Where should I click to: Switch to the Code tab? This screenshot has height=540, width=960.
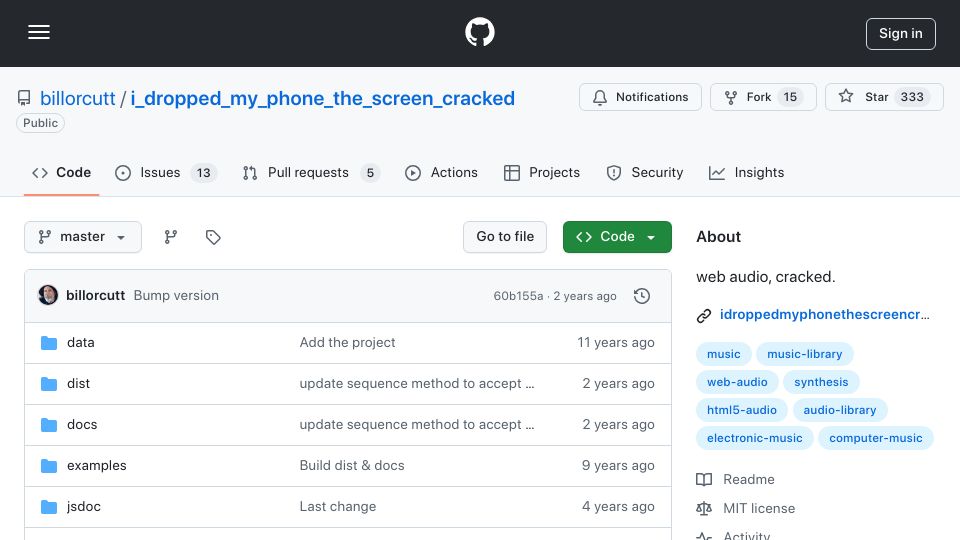[x=61, y=173]
